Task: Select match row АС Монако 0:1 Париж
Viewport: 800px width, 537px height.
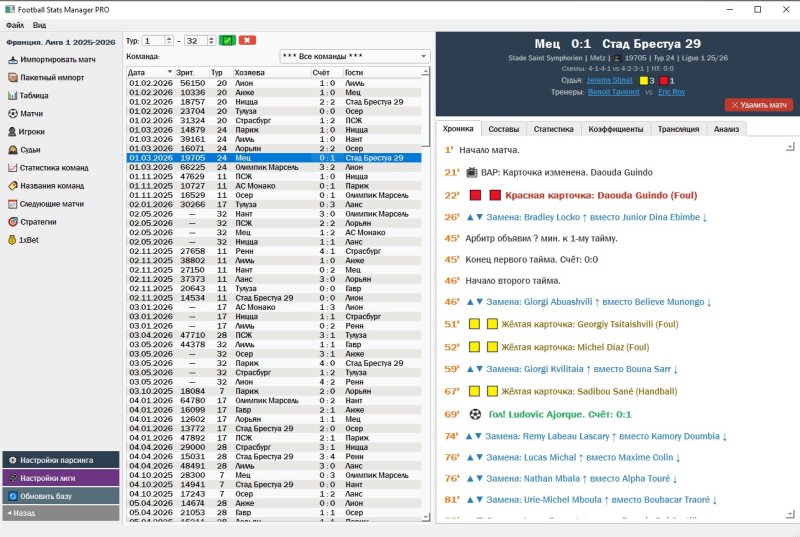Action: (x=274, y=186)
